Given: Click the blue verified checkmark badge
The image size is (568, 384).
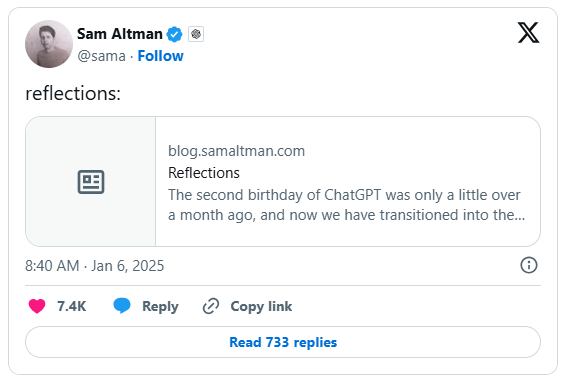Looking at the screenshot, I should pyautogui.click(x=175, y=34).
